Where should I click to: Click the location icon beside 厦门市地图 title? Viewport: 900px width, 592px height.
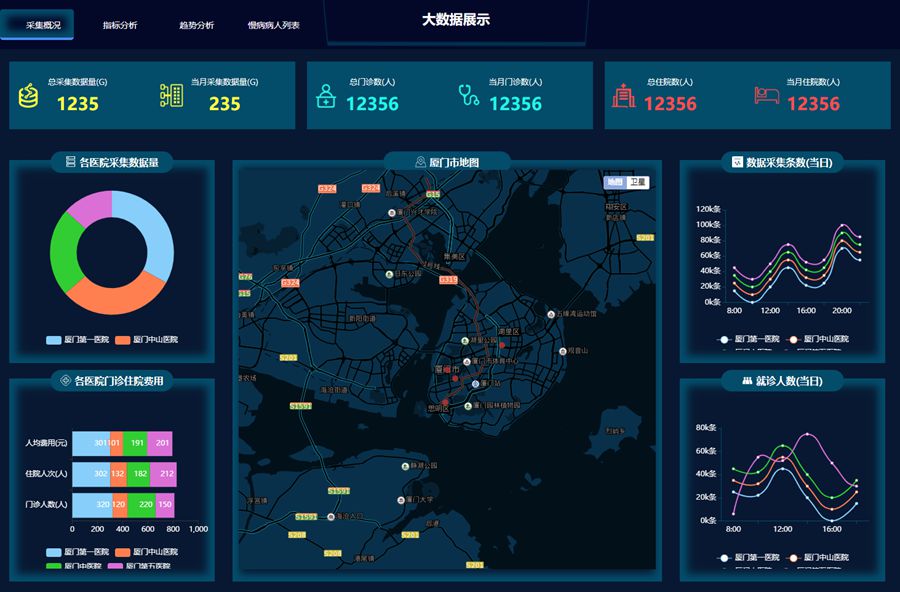[x=421, y=162]
